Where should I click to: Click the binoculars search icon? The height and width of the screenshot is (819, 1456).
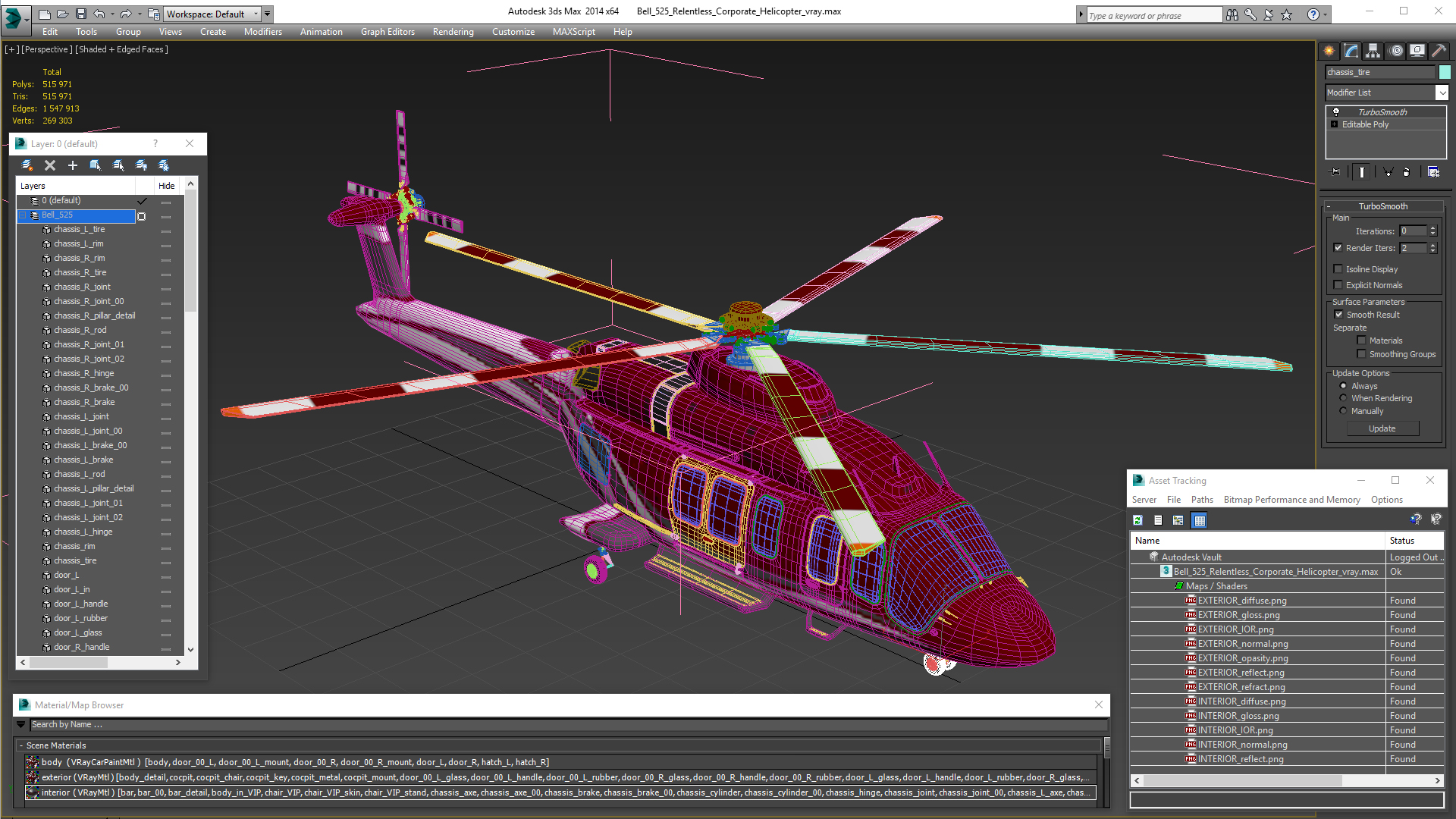point(1232,14)
